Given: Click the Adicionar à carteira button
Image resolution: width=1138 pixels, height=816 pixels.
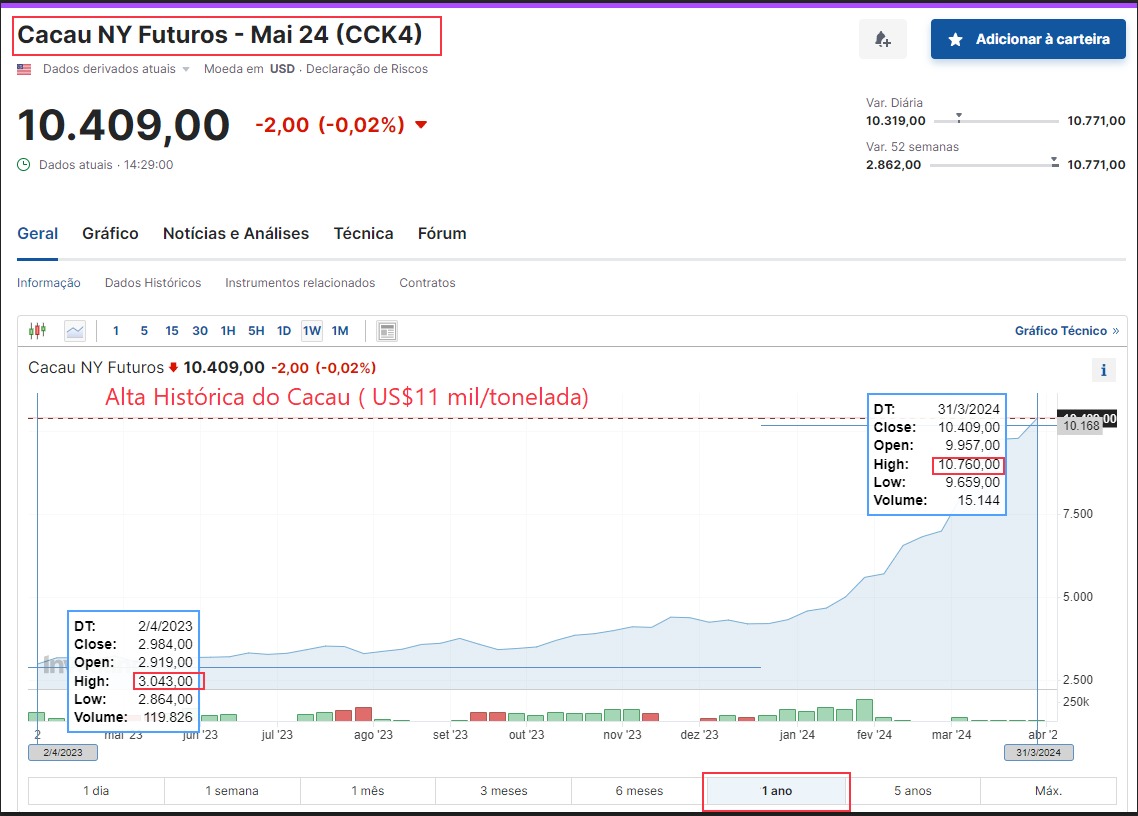Looking at the screenshot, I should coord(1028,39).
